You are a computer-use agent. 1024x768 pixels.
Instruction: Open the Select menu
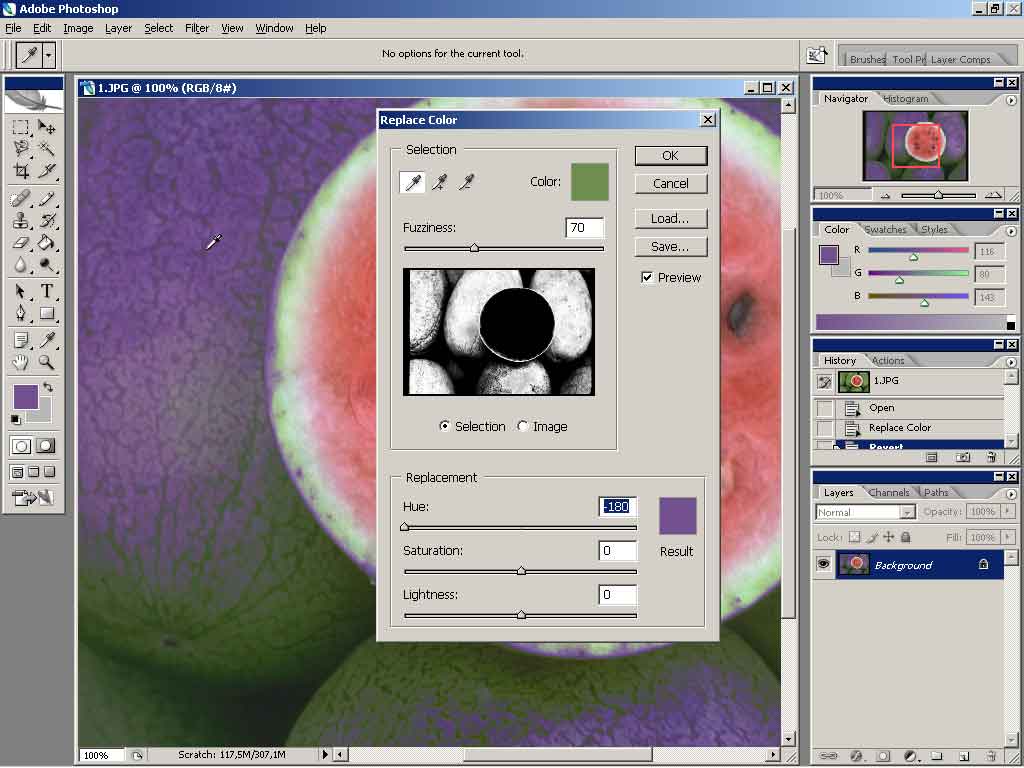click(x=159, y=28)
